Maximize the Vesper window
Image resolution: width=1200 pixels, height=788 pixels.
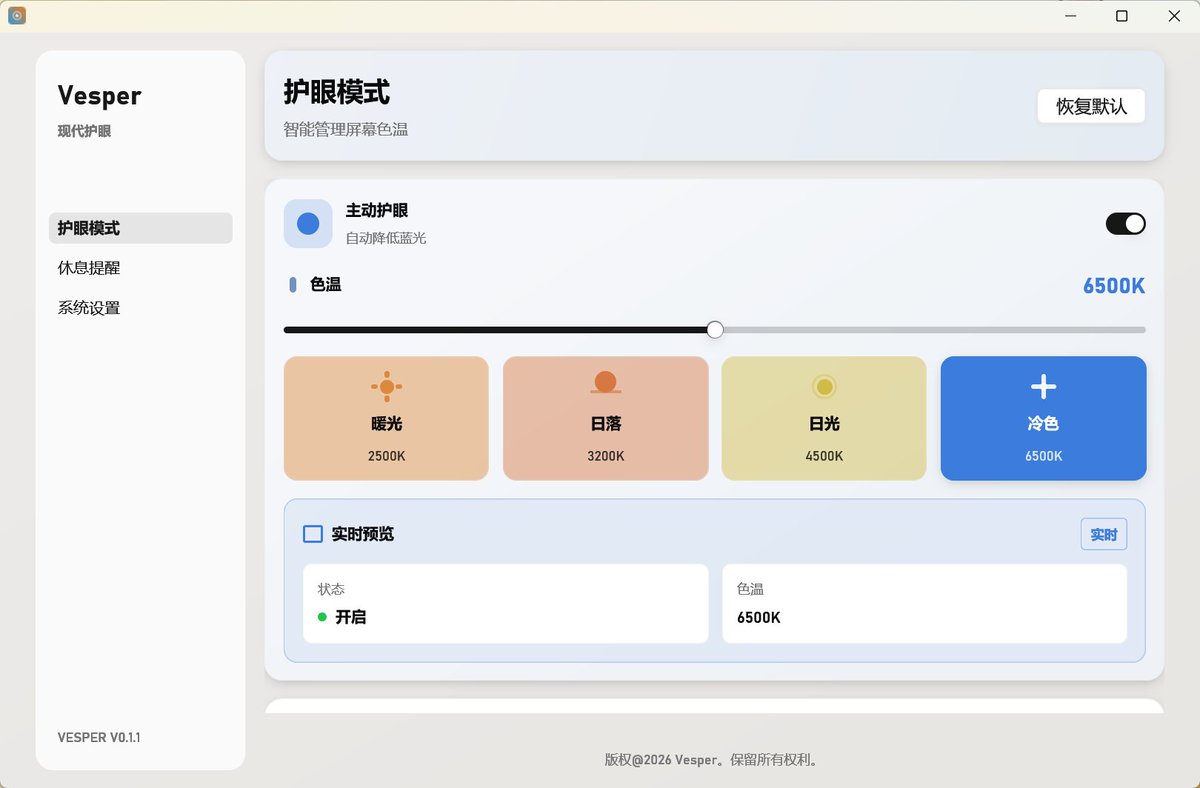[x=1122, y=16]
